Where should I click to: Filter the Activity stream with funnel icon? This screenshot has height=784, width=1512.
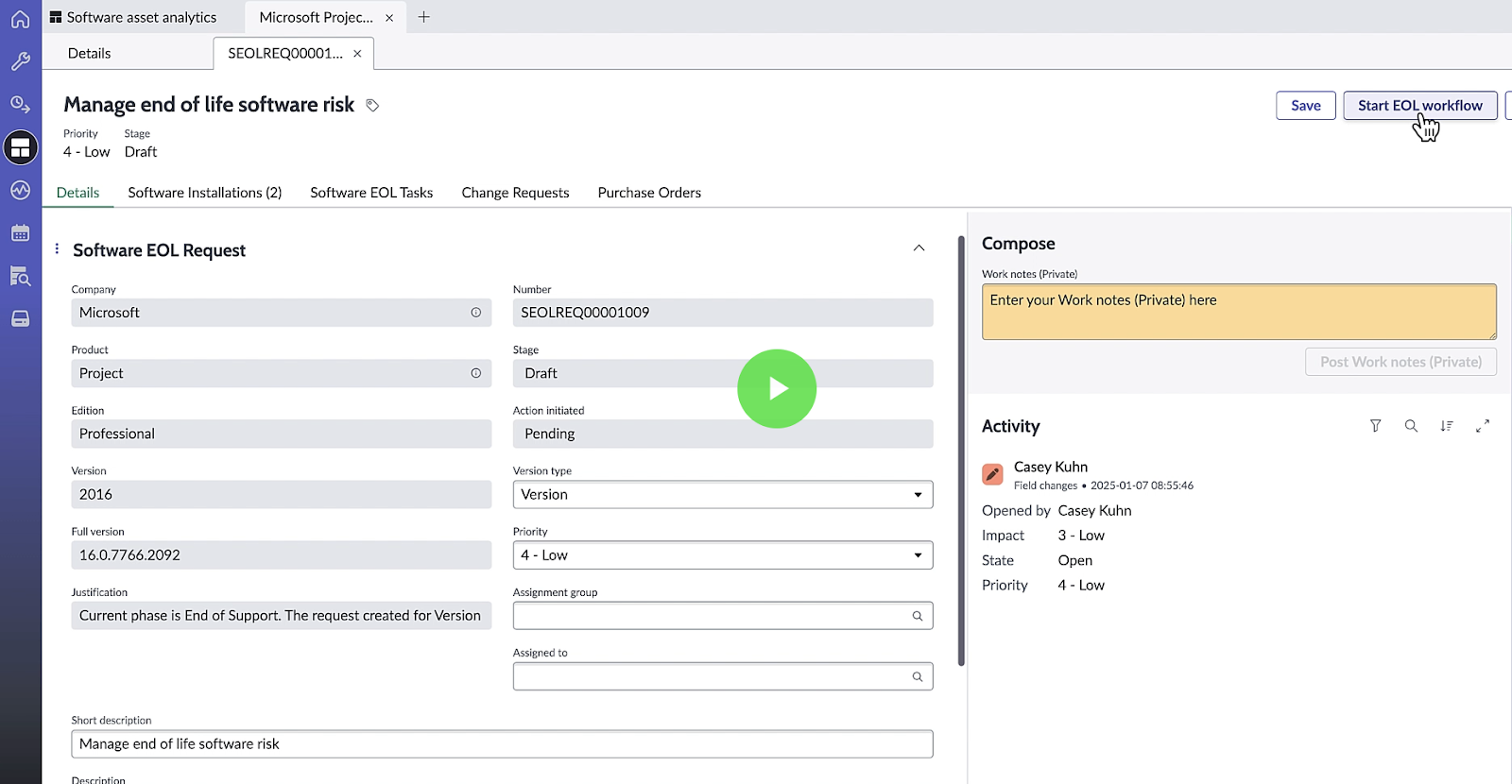(x=1375, y=426)
